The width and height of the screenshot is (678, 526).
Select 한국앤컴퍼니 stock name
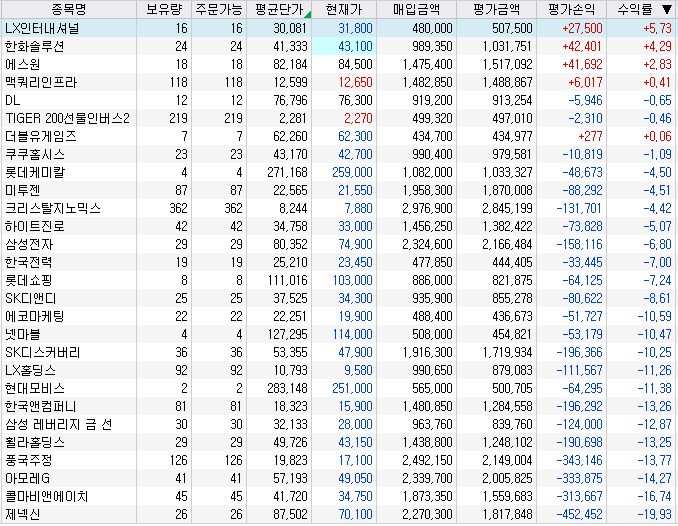click(41, 407)
